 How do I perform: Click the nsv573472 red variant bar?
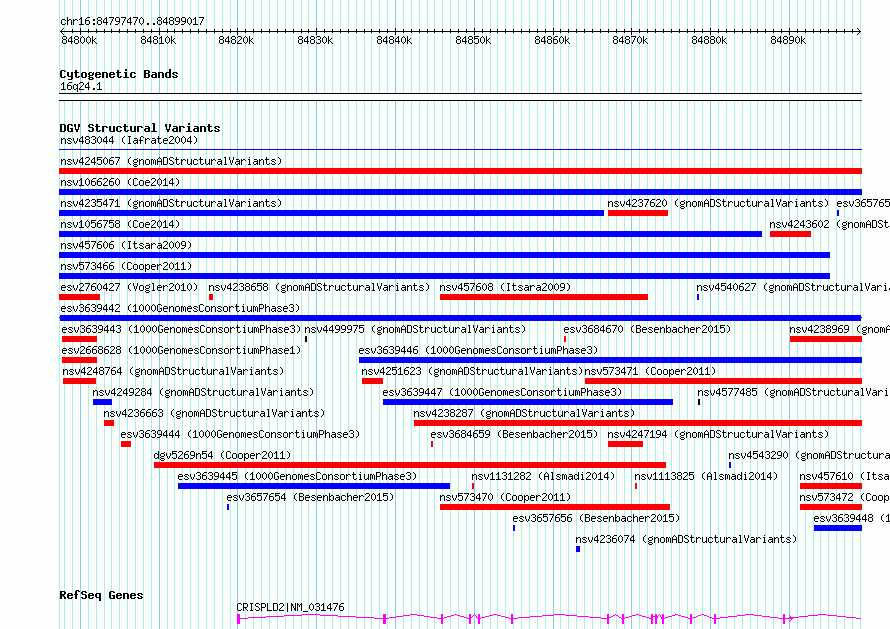point(831,507)
